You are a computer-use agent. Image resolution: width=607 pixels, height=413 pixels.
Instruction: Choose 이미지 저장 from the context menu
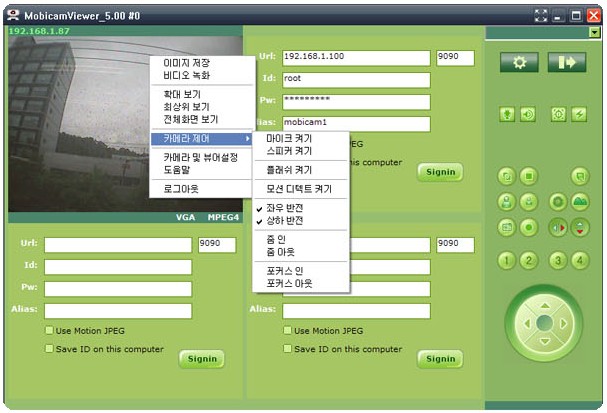pyautogui.click(x=201, y=63)
